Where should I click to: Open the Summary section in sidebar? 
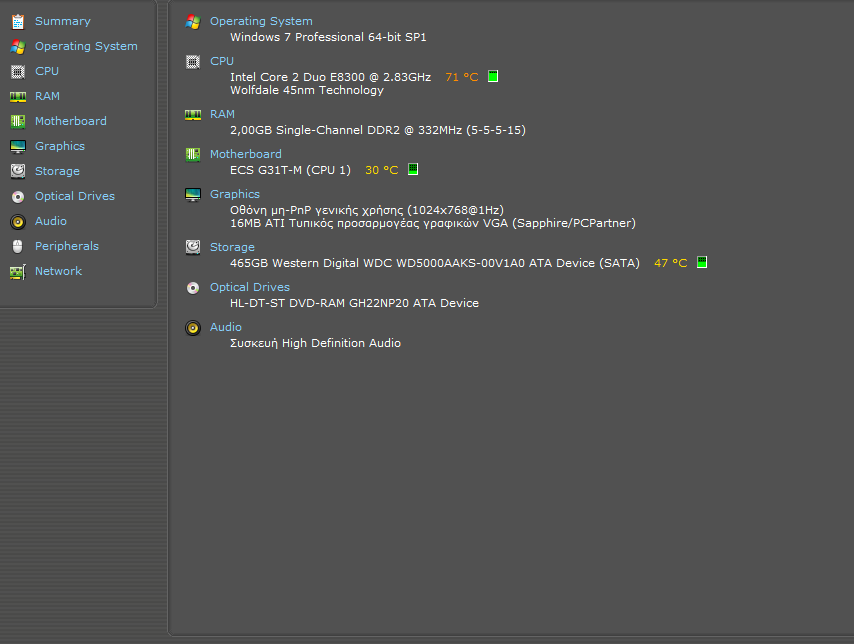tap(63, 21)
